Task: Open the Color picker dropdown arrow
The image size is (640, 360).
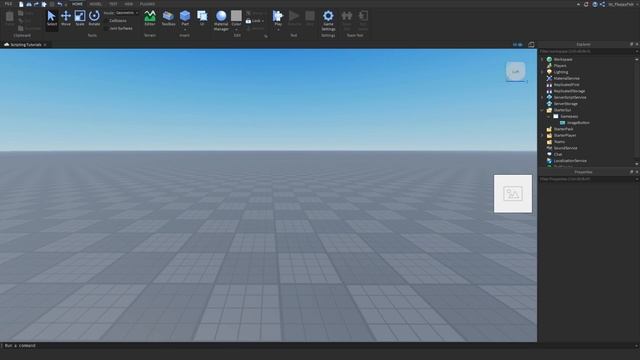Action: pos(236,29)
